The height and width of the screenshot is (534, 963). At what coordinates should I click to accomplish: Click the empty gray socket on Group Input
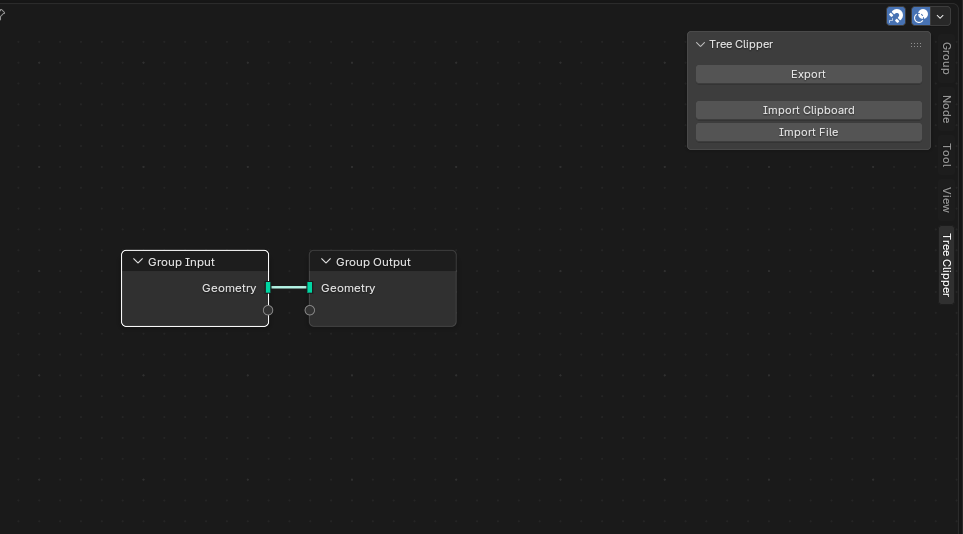tap(268, 310)
